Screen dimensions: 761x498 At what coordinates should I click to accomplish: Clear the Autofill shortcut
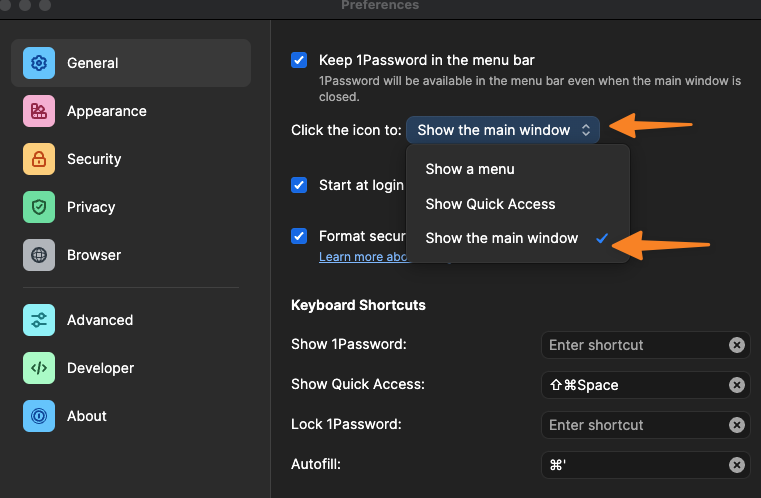(x=737, y=465)
